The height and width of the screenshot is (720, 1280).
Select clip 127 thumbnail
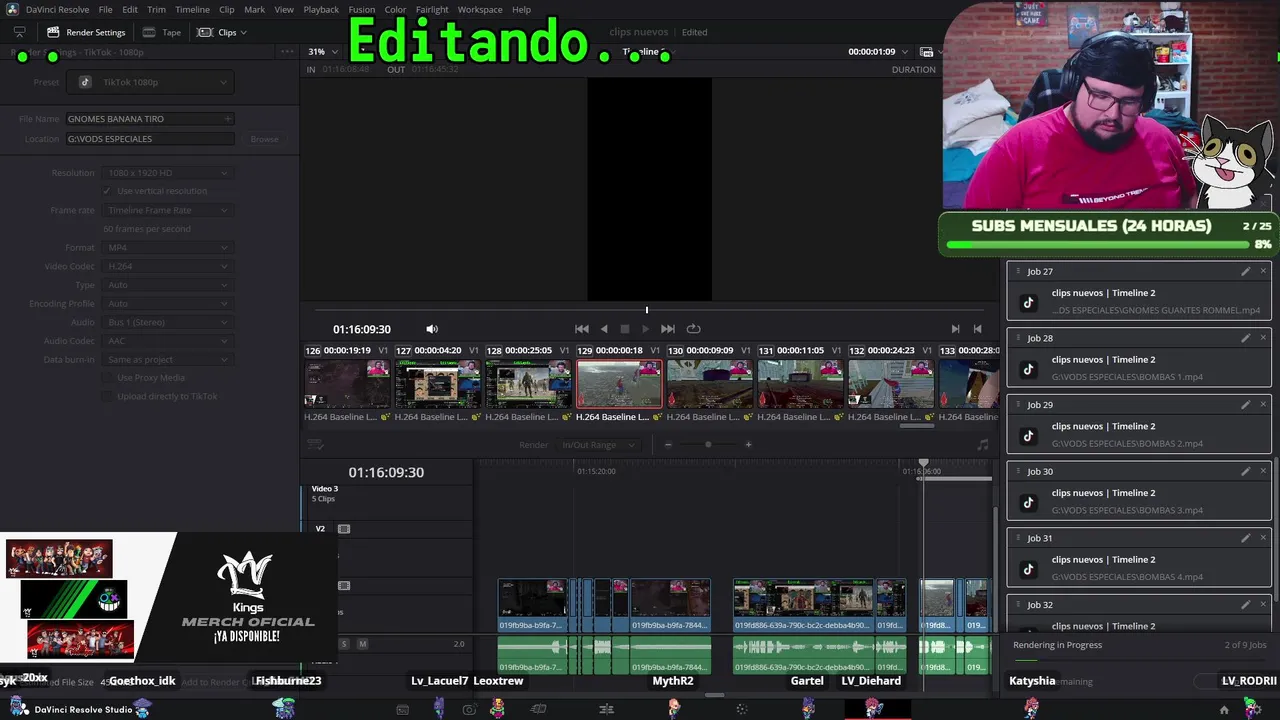pyautogui.click(x=438, y=384)
